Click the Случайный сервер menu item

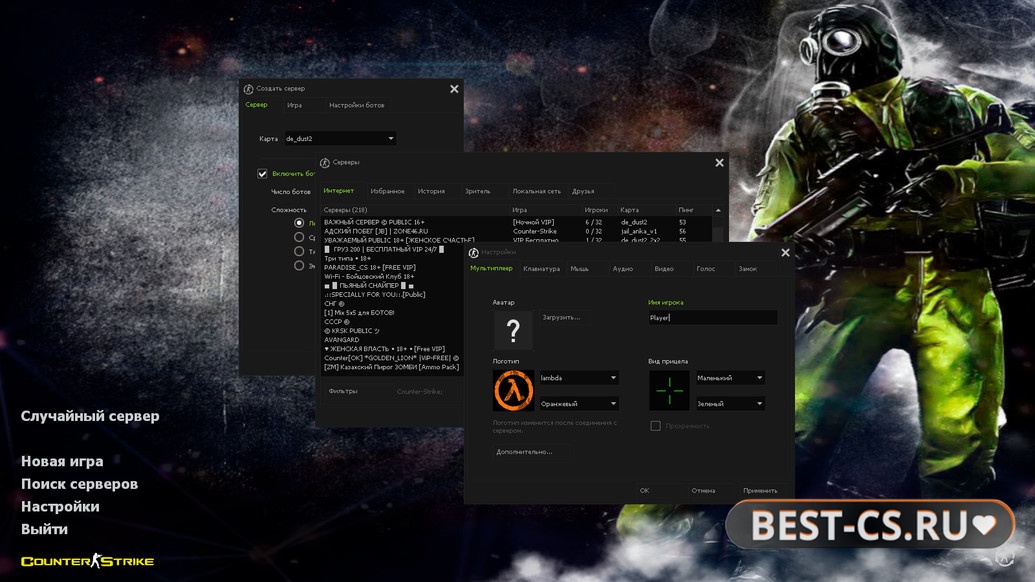click(90, 416)
